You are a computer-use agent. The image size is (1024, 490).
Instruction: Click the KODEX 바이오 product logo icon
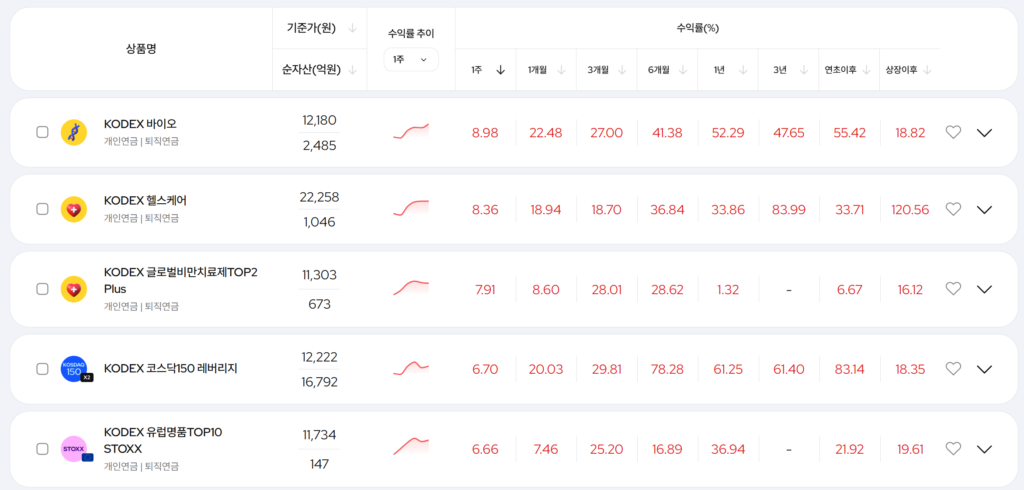pyautogui.click(x=74, y=132)
